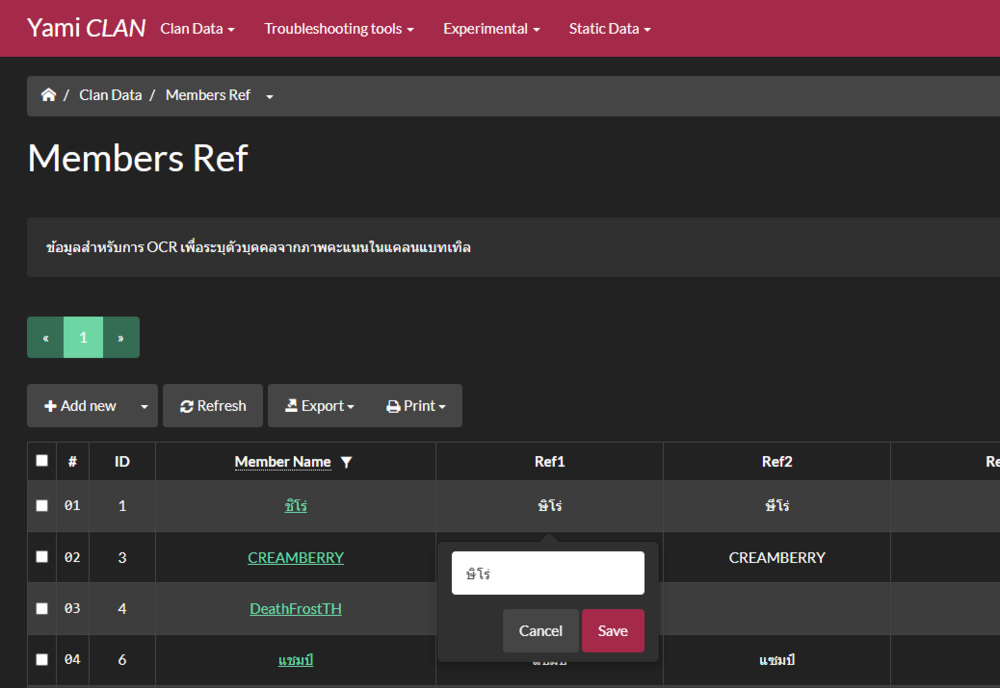1000x688 pixels.
Task: Go to previous page with « arrow
Action: click(x=45, y=338)
